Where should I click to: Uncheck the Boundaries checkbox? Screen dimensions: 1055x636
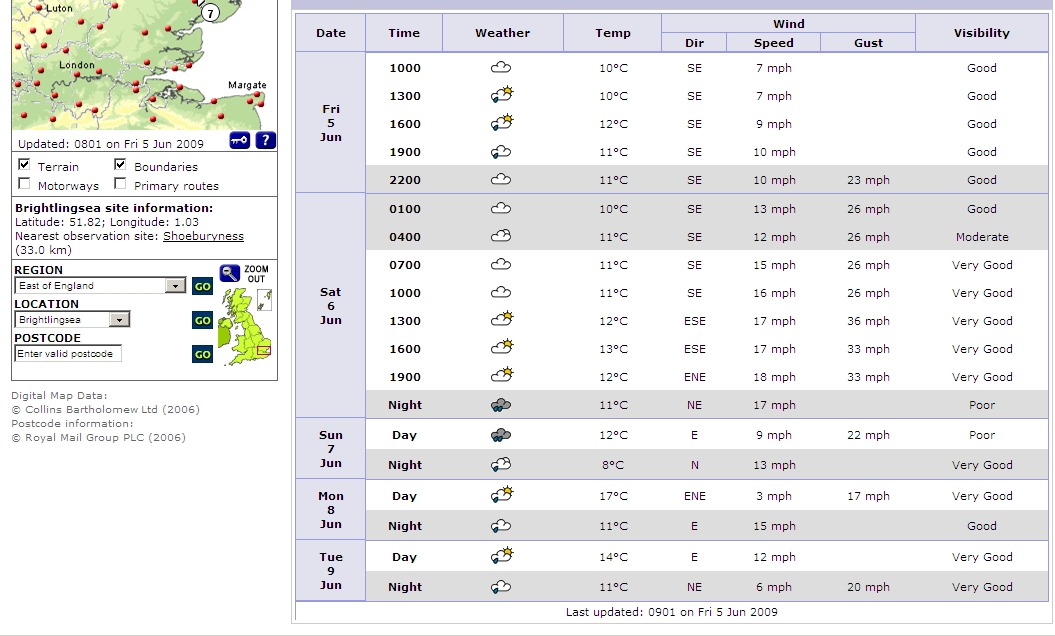point(121,165)
